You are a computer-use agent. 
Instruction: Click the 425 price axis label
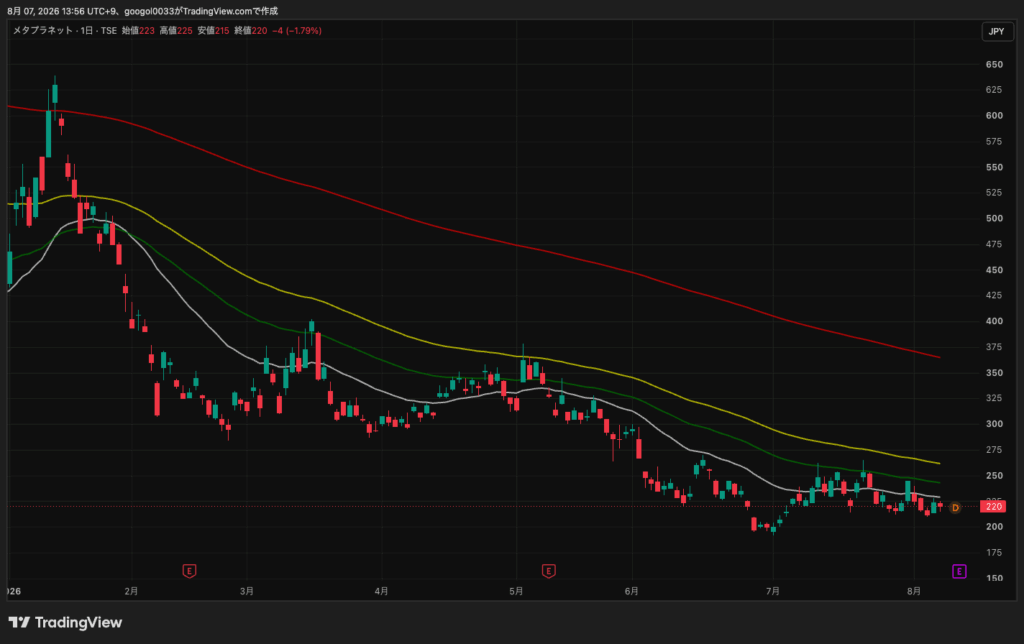click(x=994, y=295)
